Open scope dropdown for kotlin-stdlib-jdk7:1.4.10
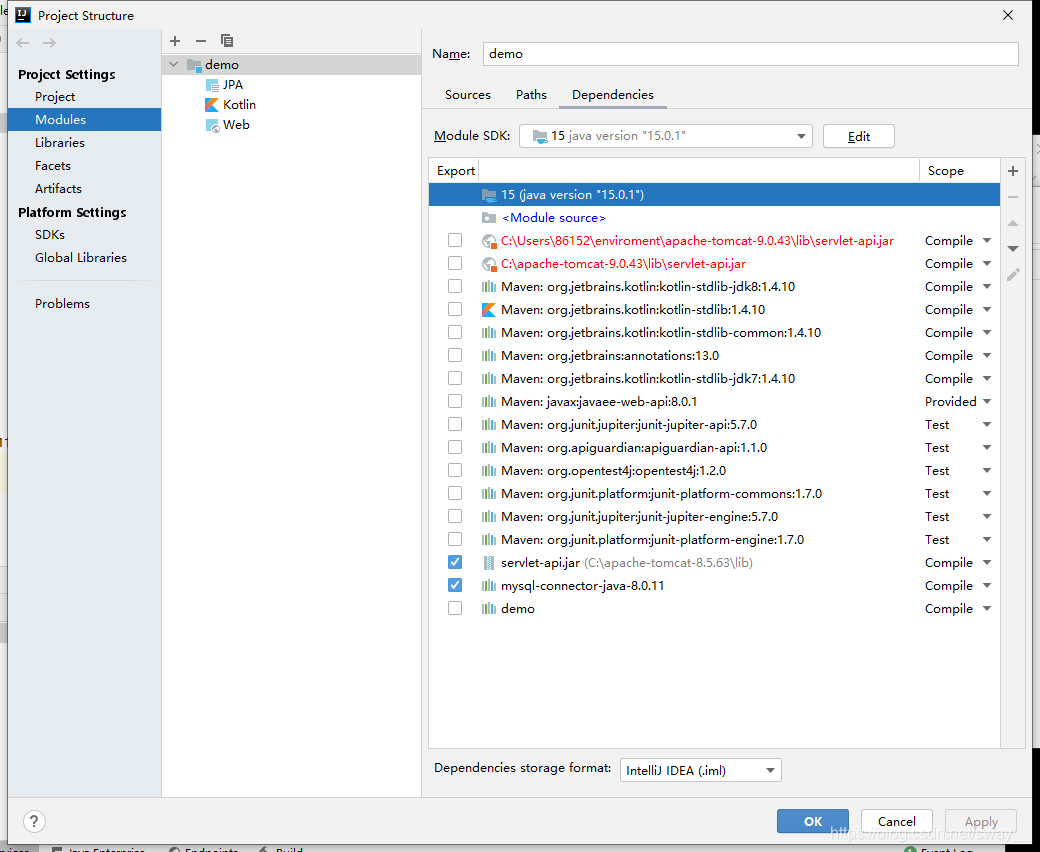The image size is (1040, 852). pyautogui.click(x=987, y=379)
